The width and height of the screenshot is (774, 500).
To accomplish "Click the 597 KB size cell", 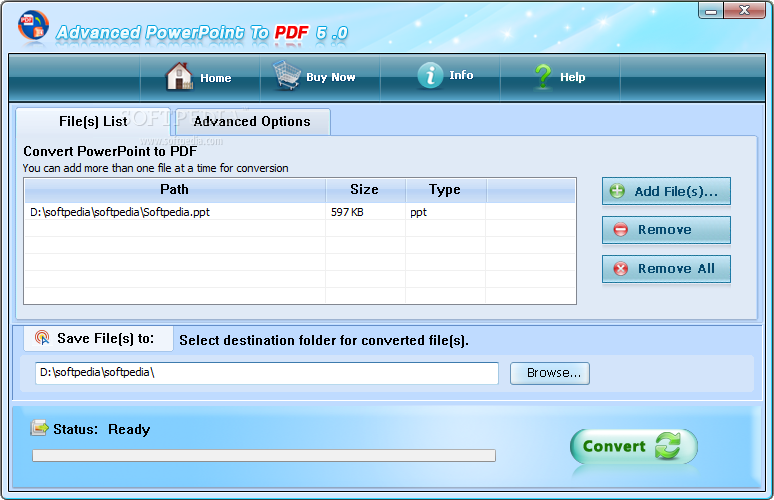I will coord(347,212).
